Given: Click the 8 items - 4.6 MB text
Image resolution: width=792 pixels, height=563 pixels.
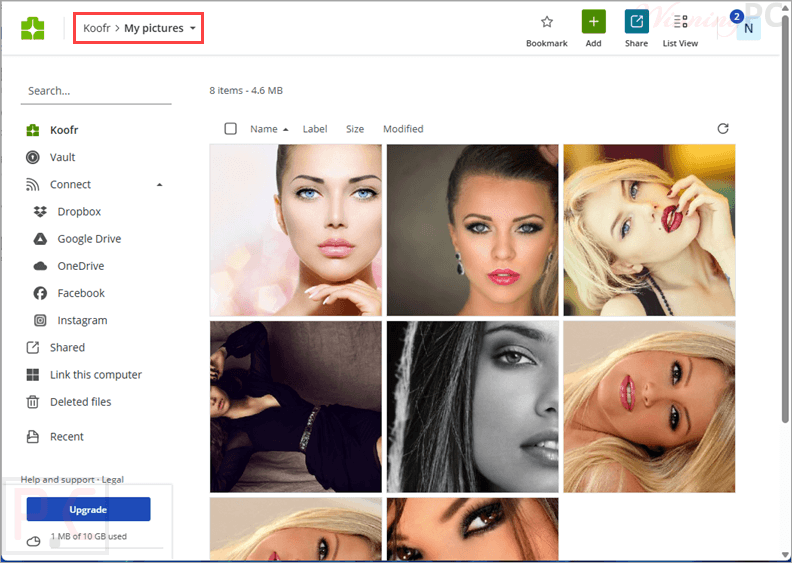Looking at the screenshot, I should (246, 91).
